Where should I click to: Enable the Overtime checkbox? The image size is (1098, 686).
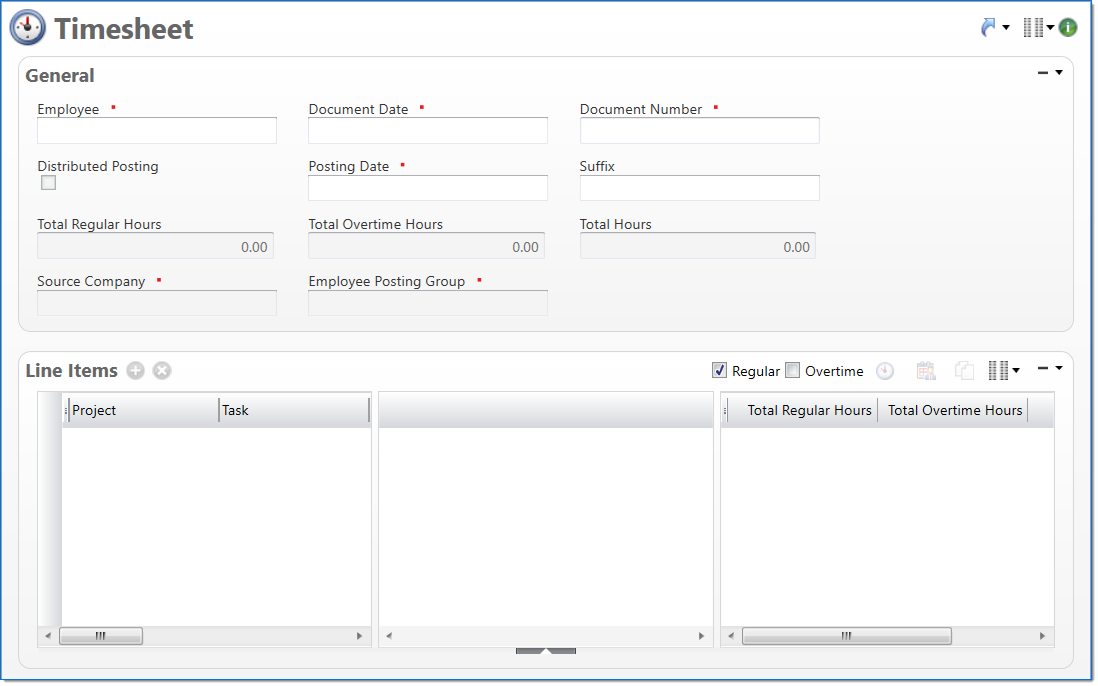point(793,371)
